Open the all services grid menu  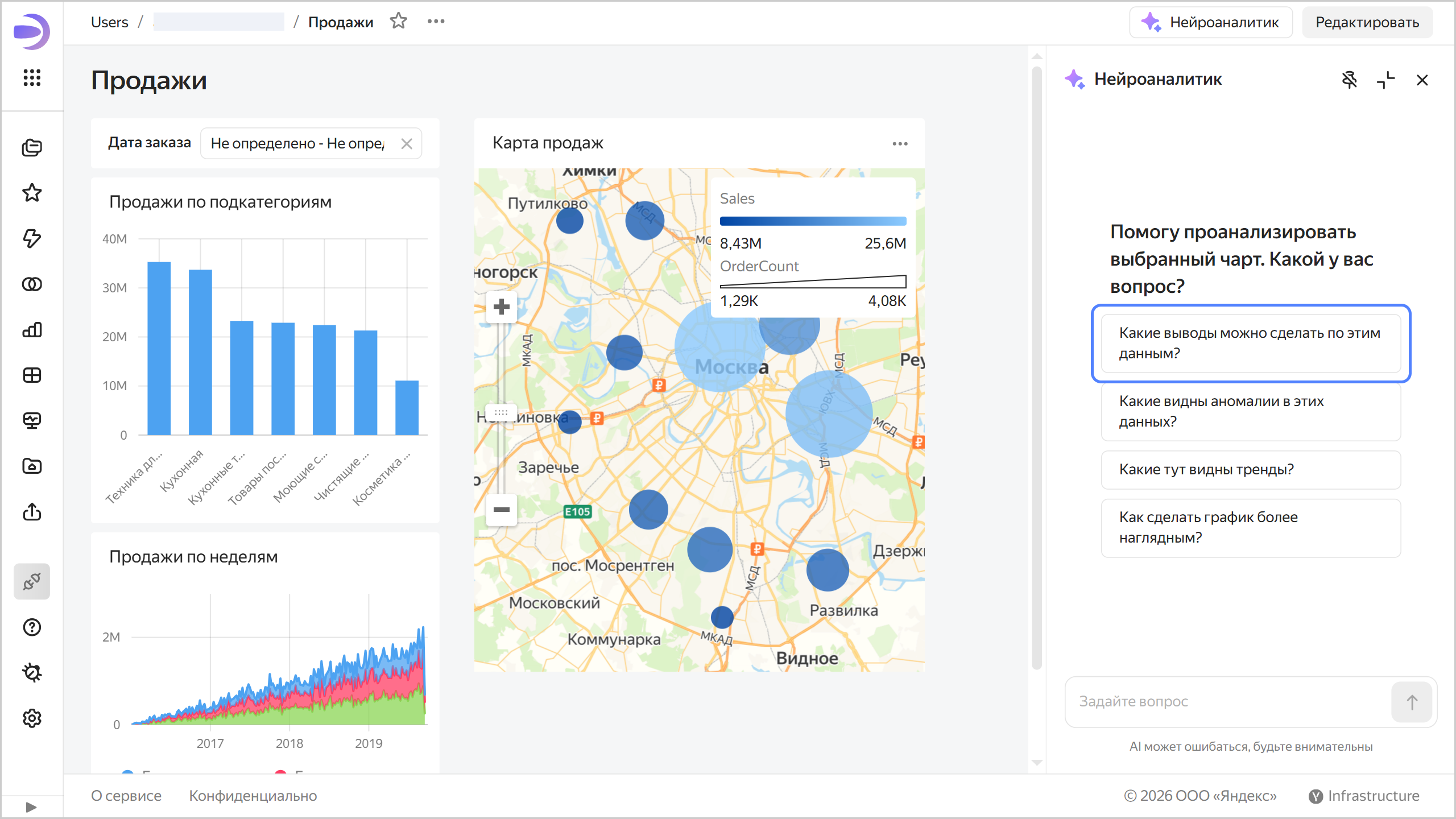tap(32, 77)
